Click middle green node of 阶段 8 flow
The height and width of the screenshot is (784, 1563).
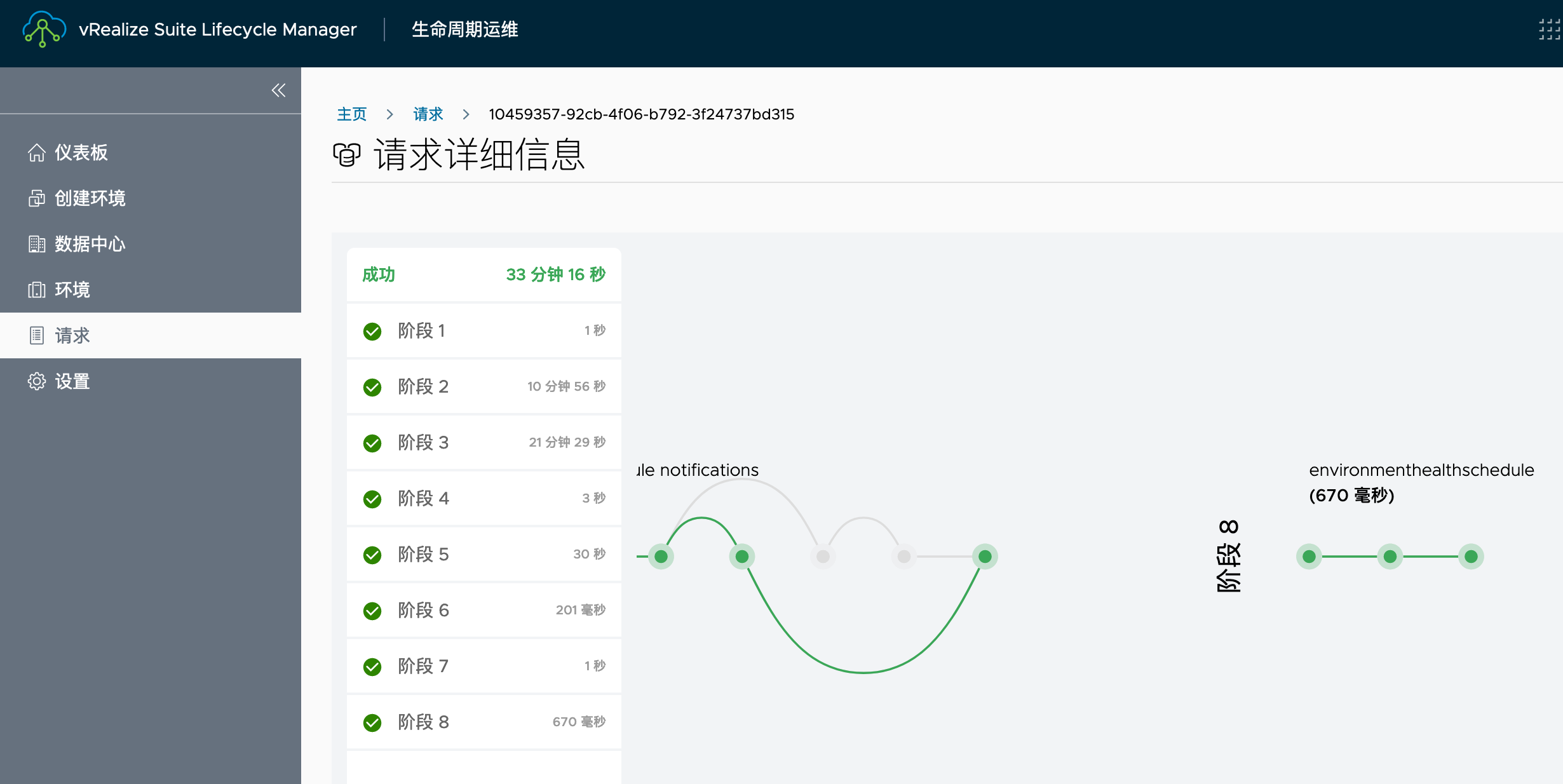pos(1390,557)
